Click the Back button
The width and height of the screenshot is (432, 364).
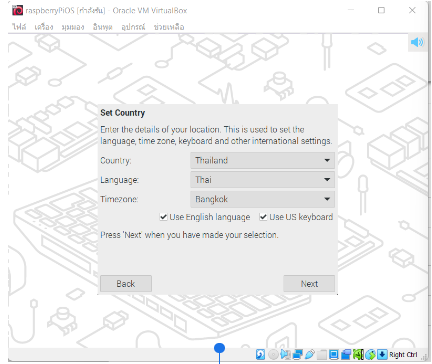(126, 284)
